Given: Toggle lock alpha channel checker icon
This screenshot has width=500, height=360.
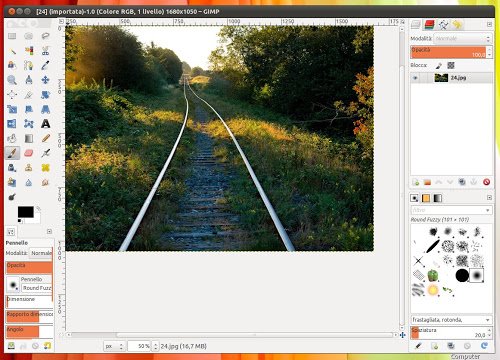Looking at the screenshot, I should click(451, 65).
